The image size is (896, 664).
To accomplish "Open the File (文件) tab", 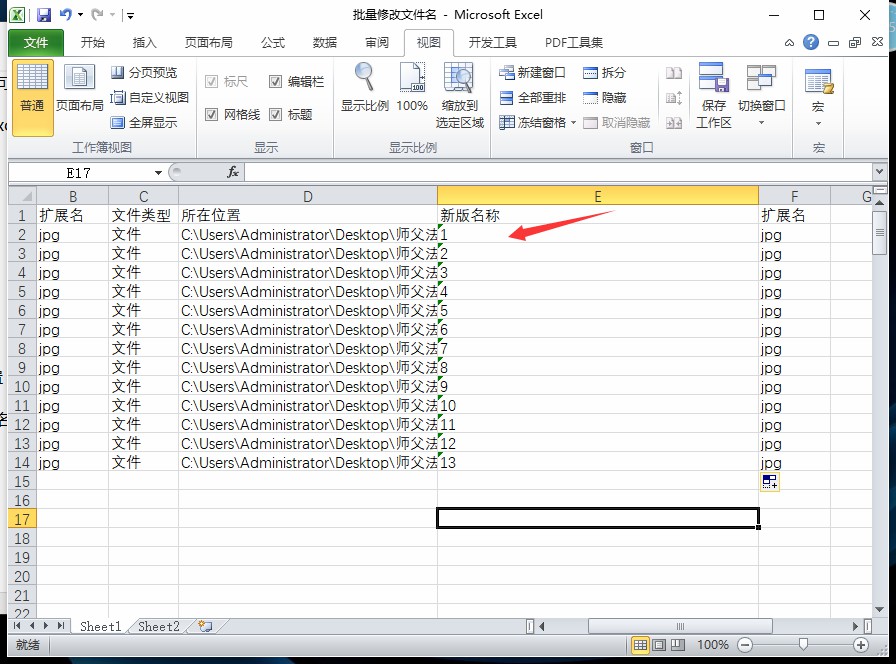I will [36, 43].
